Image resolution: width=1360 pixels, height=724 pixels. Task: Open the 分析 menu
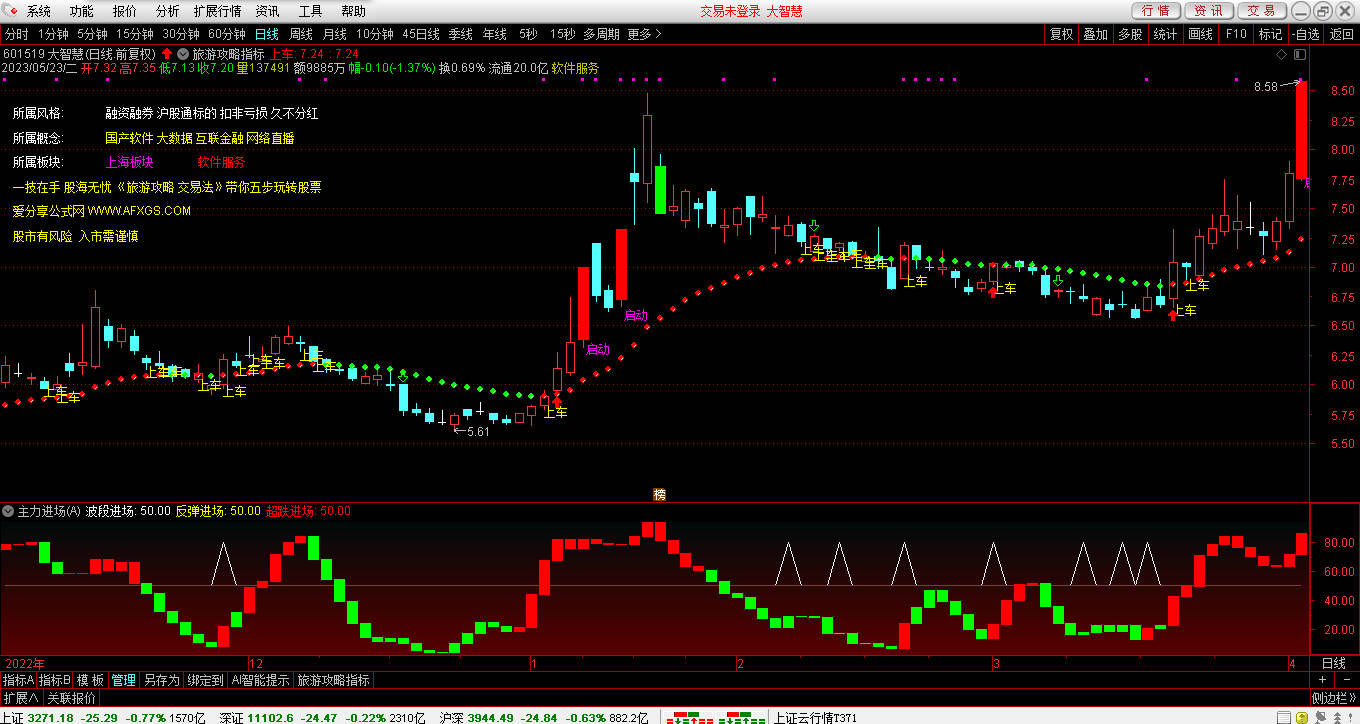[x=168, y=11]
